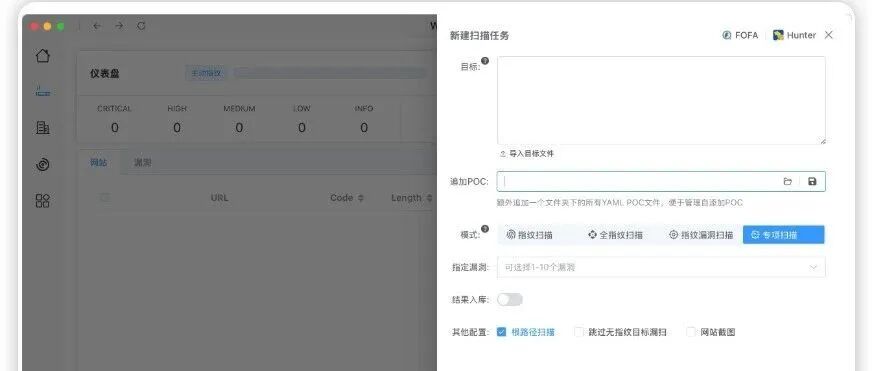Open the target radar sidebar icon

[x=43, y=164]
